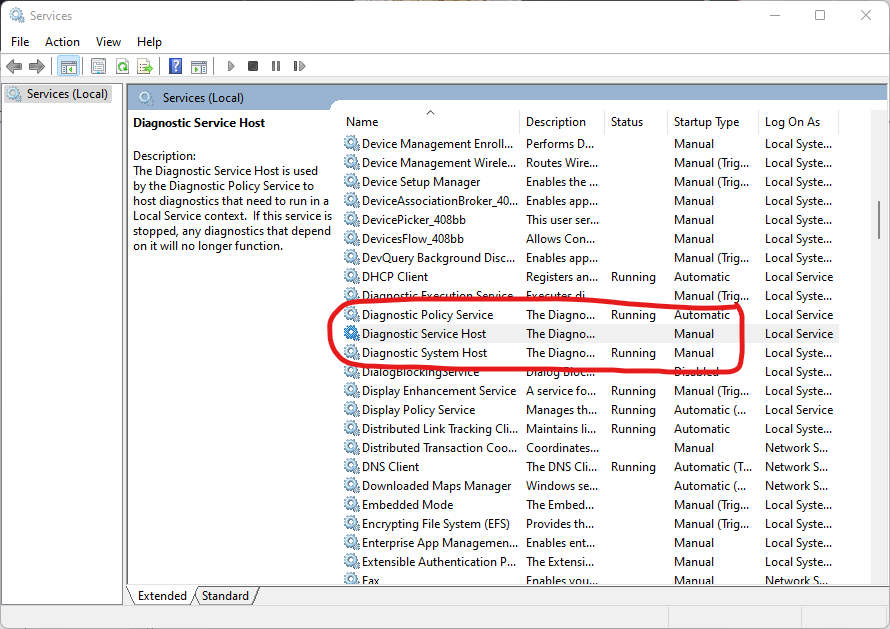Open the blue Help toolbar icon

click(x=175, y=66)
